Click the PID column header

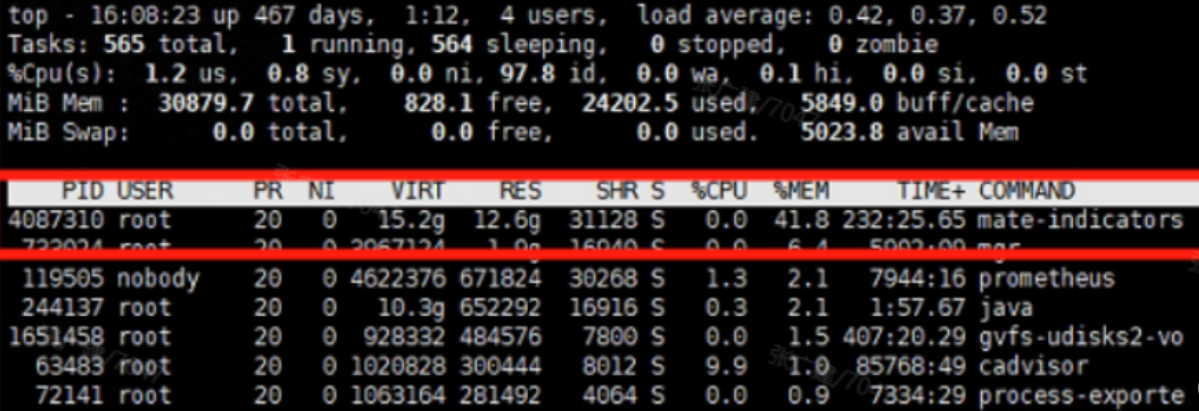point(83,191)
